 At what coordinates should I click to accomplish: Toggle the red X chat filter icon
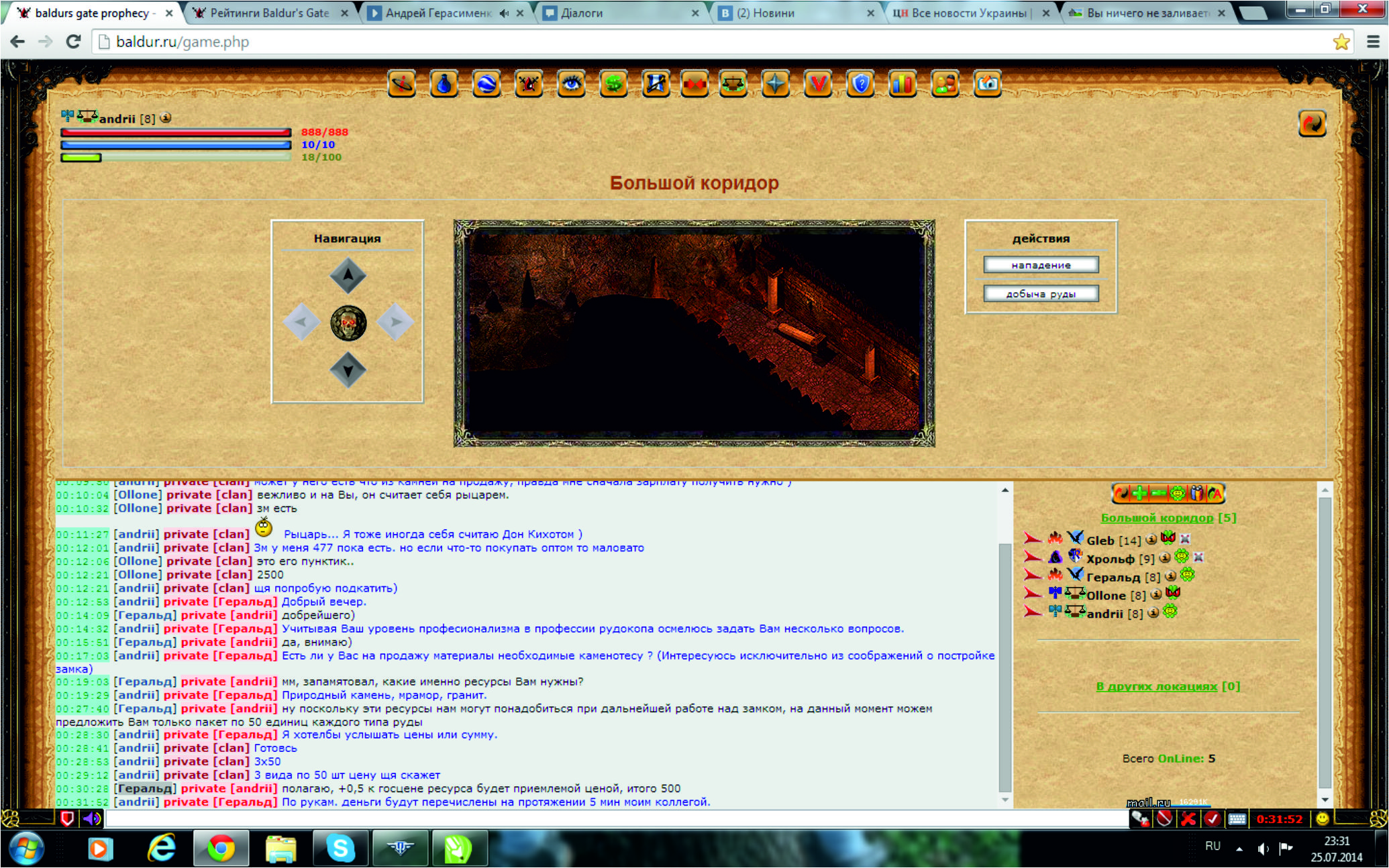(x=1188, y=818)
